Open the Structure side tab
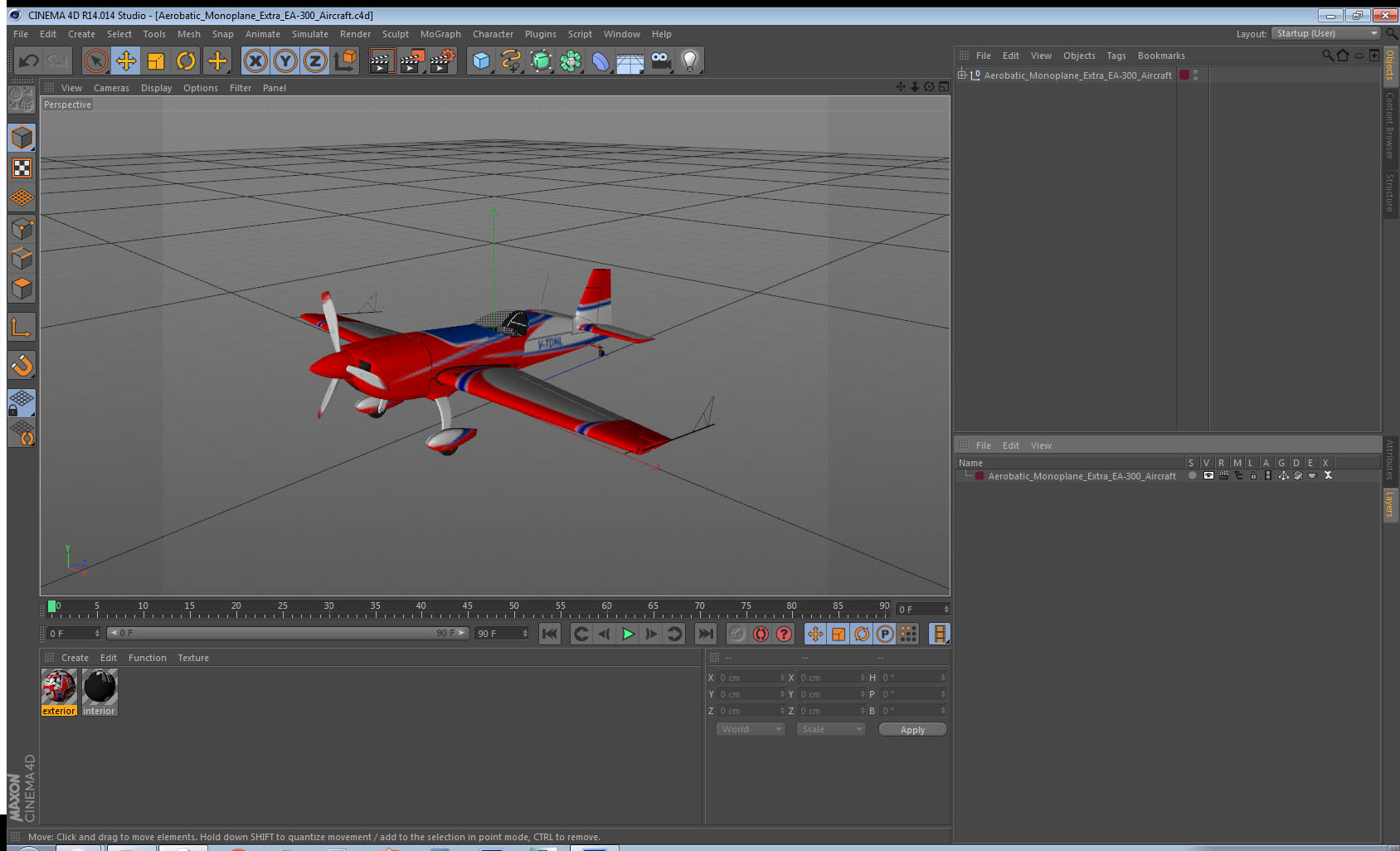1400x851 pixels. coord(1390,192)
